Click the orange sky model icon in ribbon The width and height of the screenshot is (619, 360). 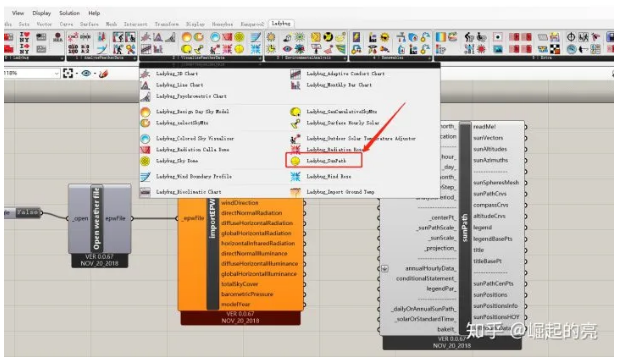[x=186, y=37]
